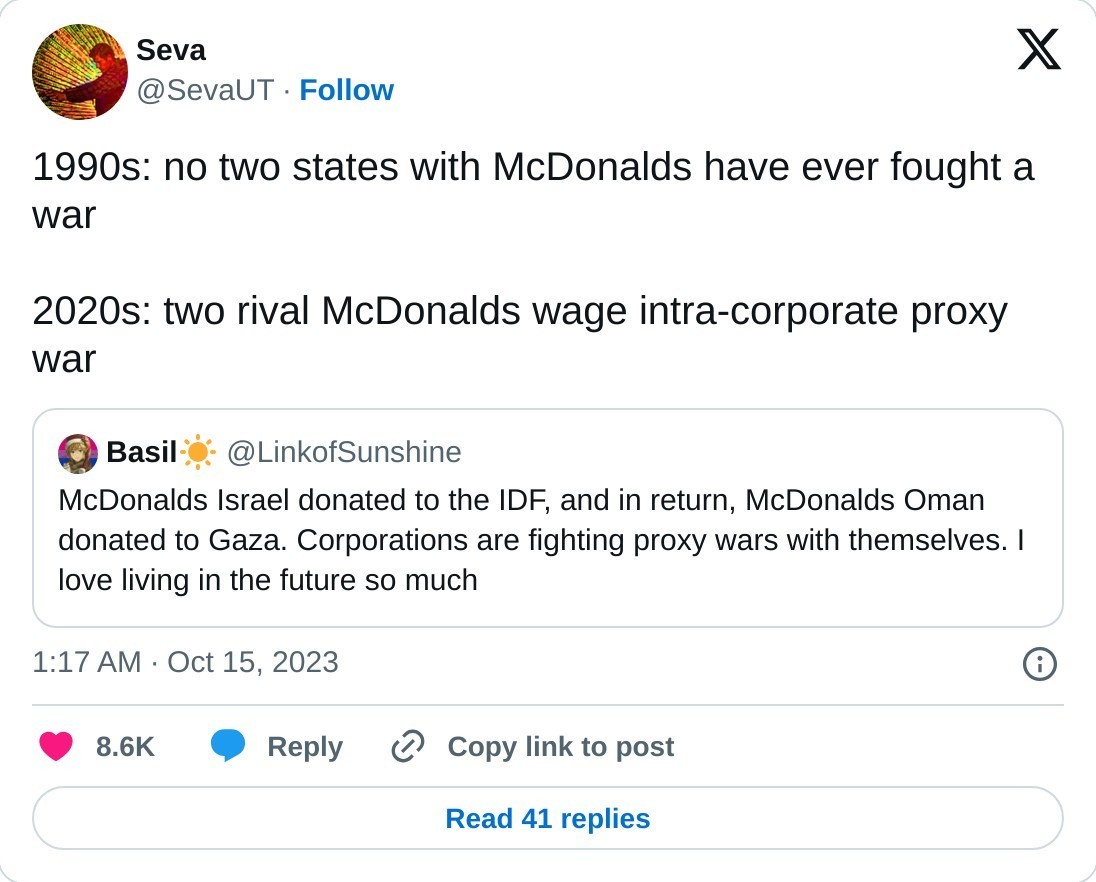Like the post with the heart icon

click(x=56, y=746)
